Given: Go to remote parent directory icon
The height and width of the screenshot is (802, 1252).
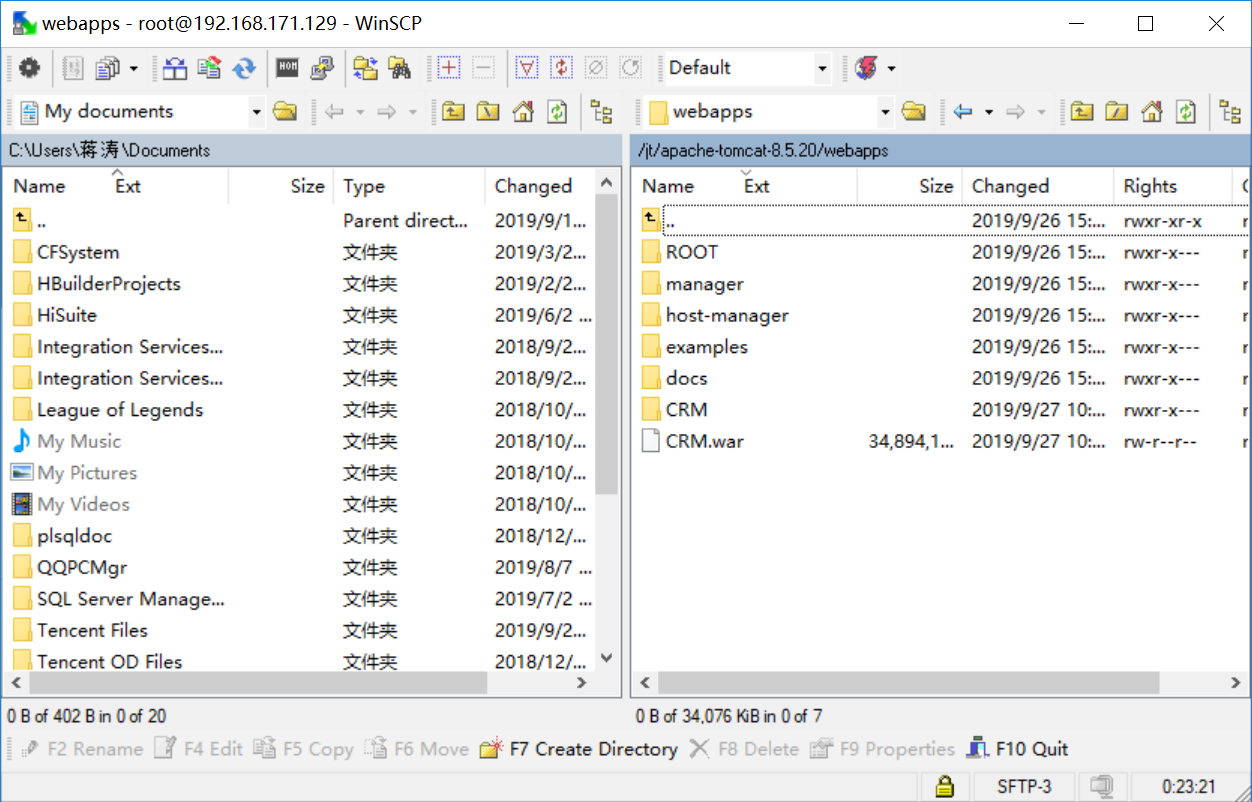Looking at the screenshot, I should point(1081,111).
